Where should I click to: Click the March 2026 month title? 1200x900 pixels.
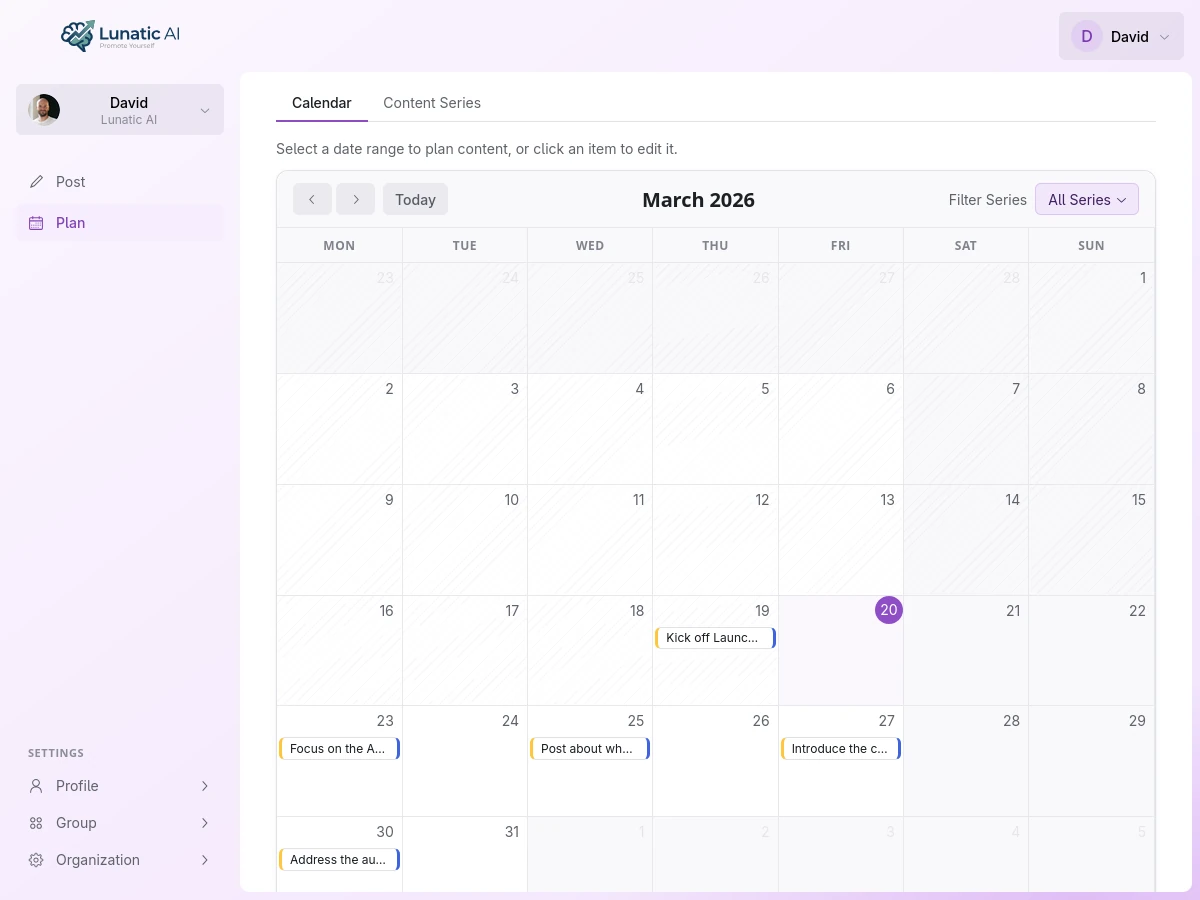click(x=698, y=199)
